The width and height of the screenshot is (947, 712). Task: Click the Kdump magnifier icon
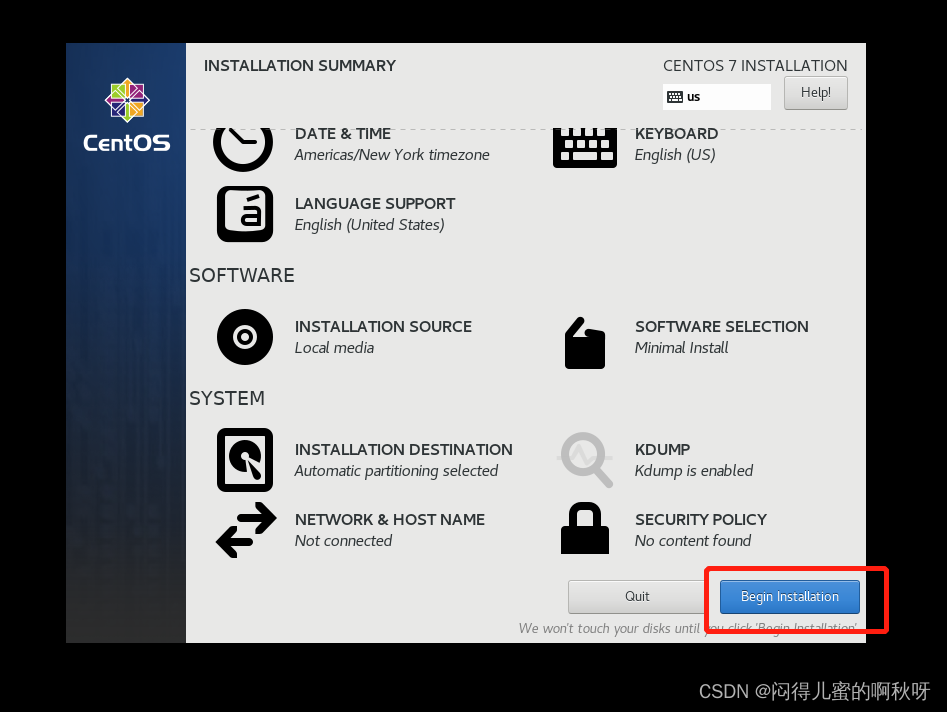[x=585, y=460]
